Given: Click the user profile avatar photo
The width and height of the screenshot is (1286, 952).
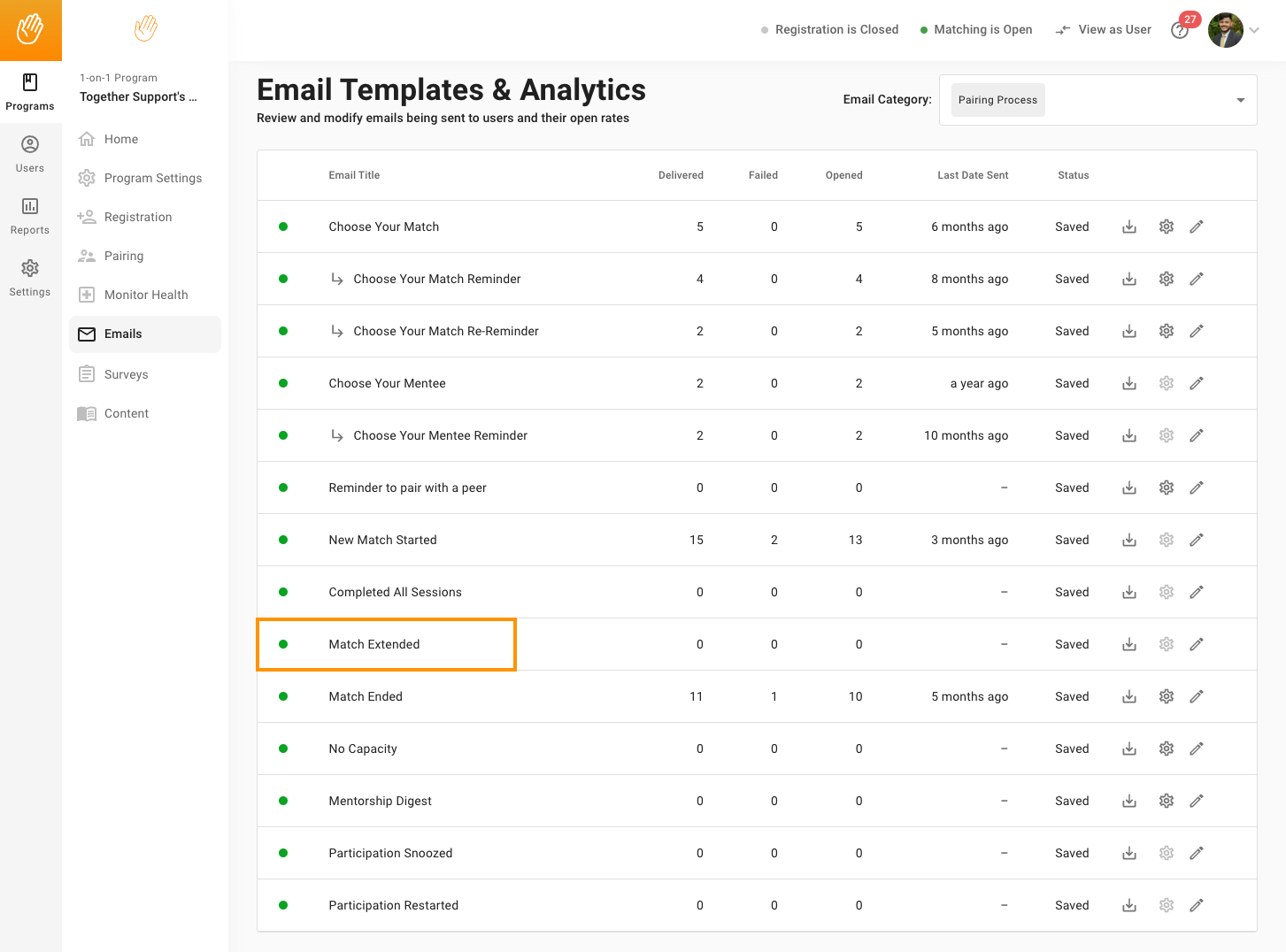Looking at the screenshot, I should (1225, 30).
